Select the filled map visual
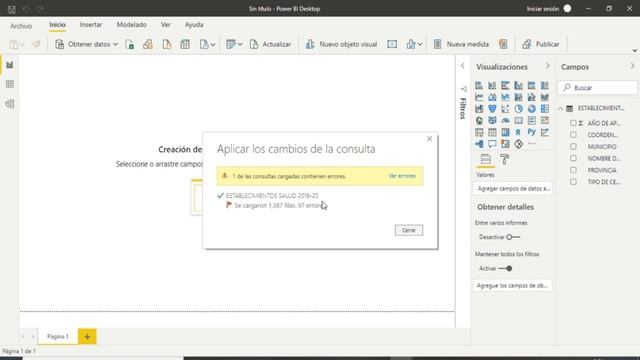The image size is (640, 360). click(492, 120)
